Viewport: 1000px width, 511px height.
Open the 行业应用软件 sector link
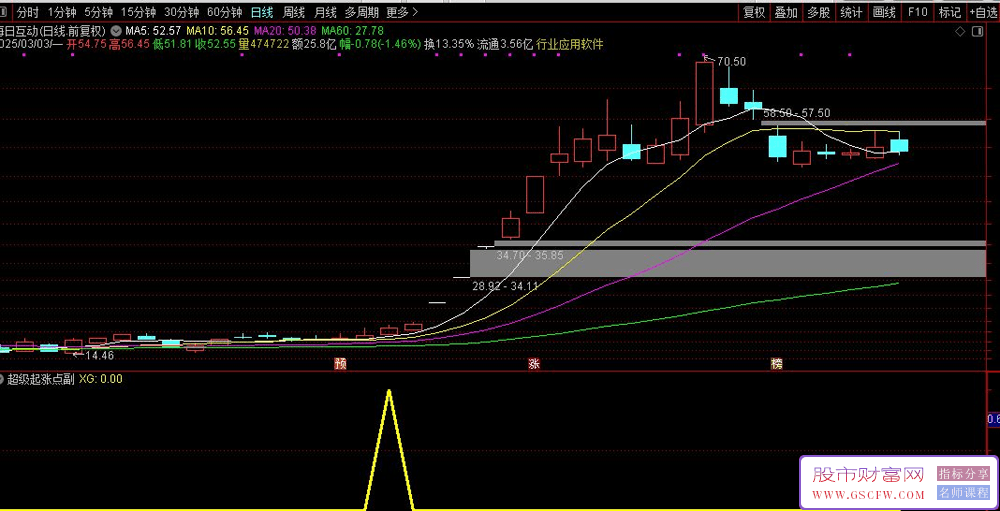569,44
